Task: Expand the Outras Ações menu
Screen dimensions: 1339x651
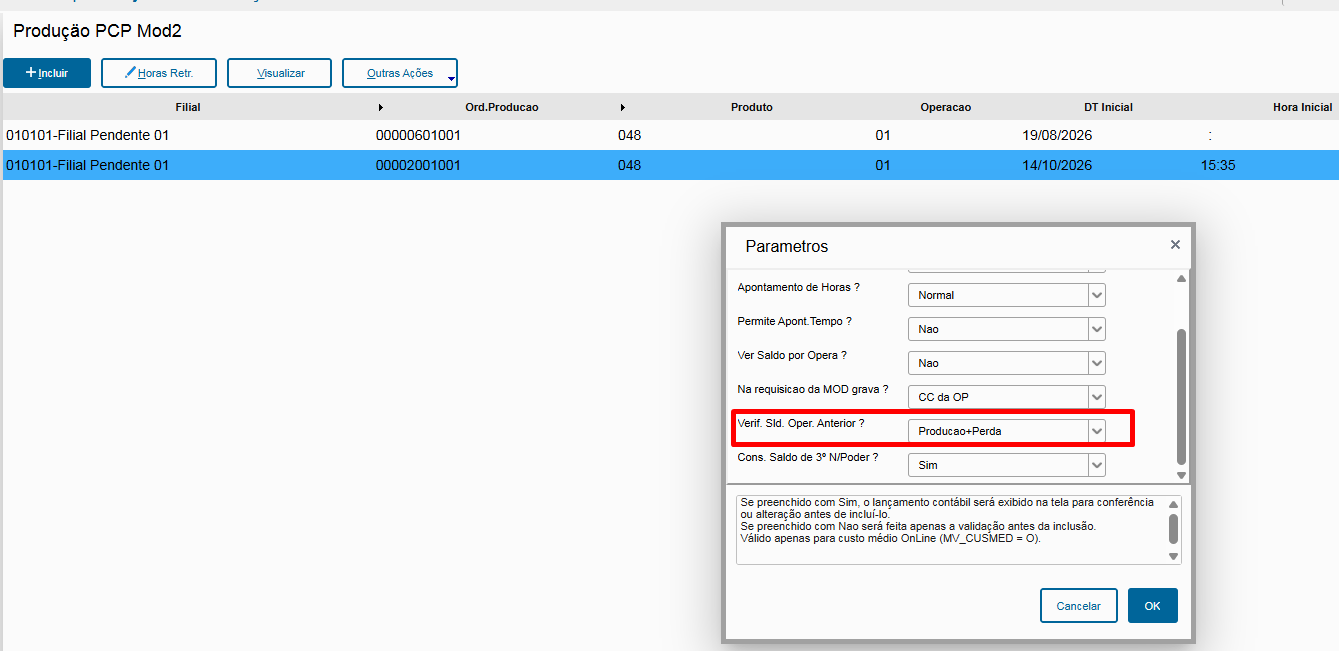Action: tap(400, 73)
